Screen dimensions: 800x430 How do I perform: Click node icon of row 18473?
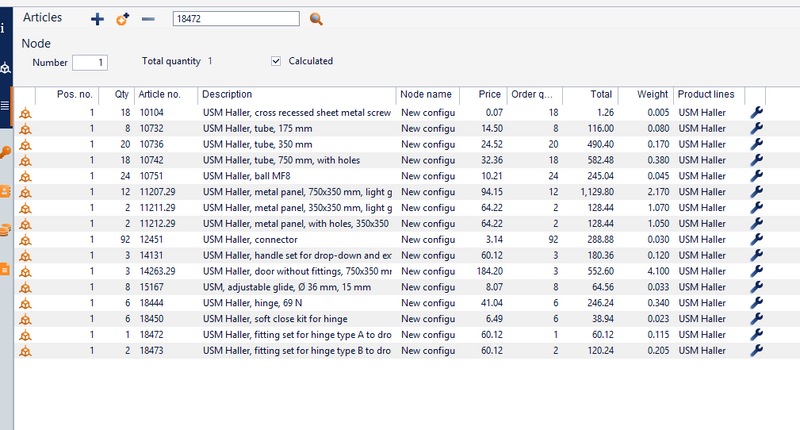click(25, 351)
